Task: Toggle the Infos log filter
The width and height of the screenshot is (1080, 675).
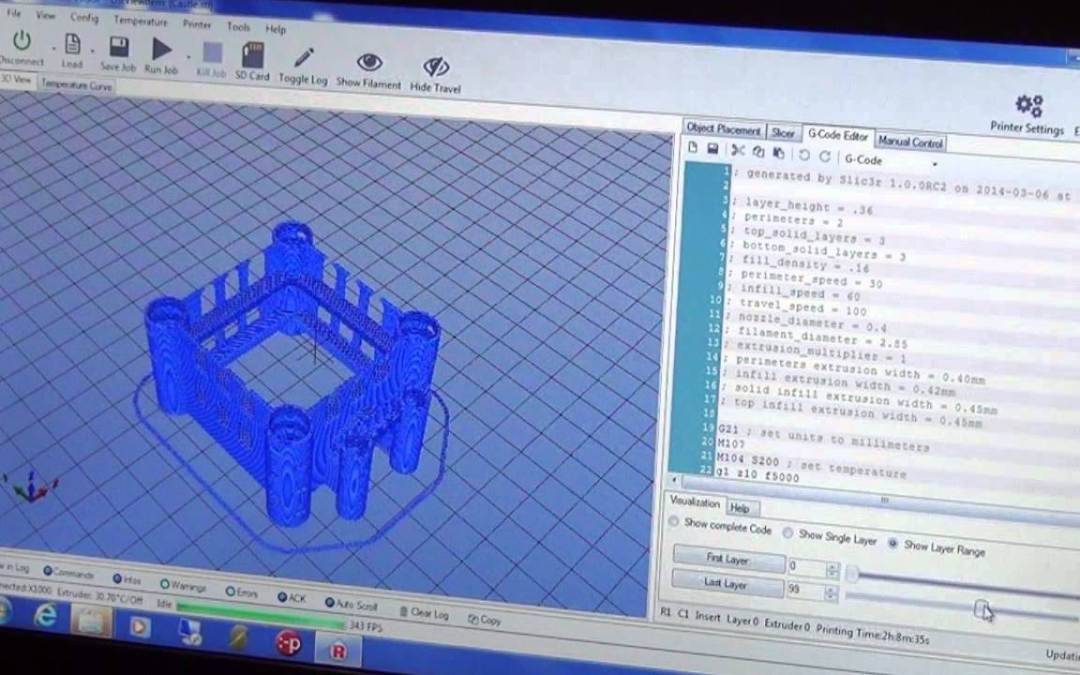Action: point(127,580)
